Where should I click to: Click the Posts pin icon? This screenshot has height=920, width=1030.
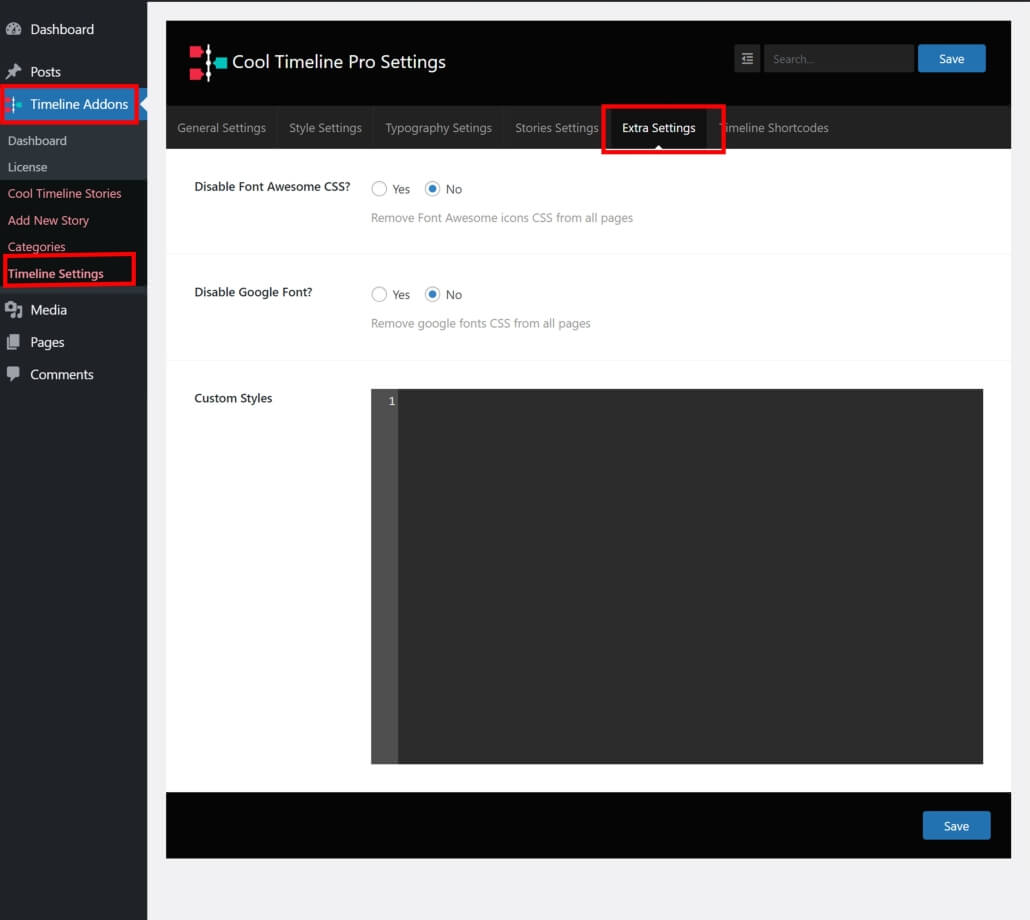click(x=14, y=72)
